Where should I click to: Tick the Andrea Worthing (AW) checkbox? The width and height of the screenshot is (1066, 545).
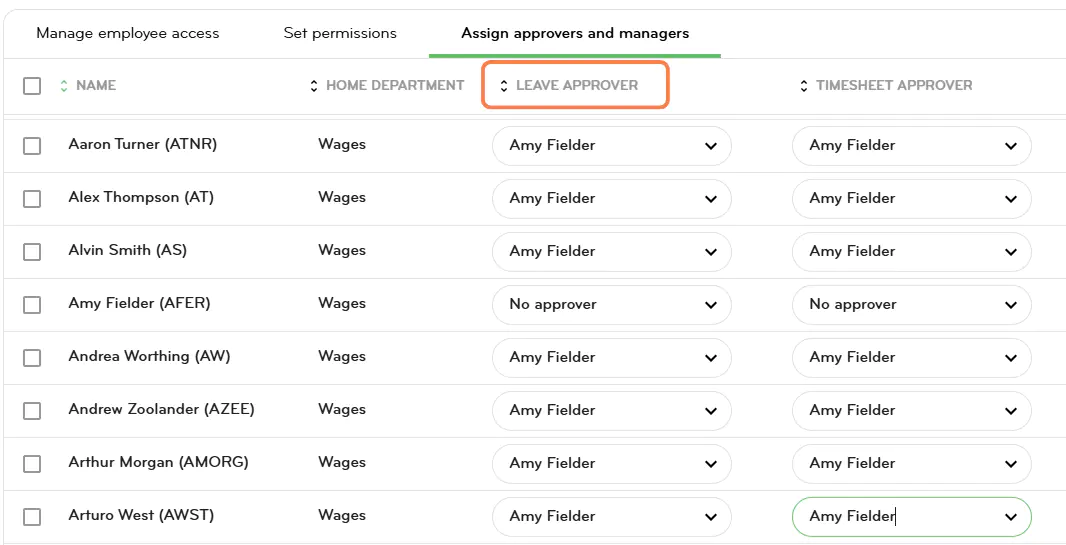(x=32, y=358)
